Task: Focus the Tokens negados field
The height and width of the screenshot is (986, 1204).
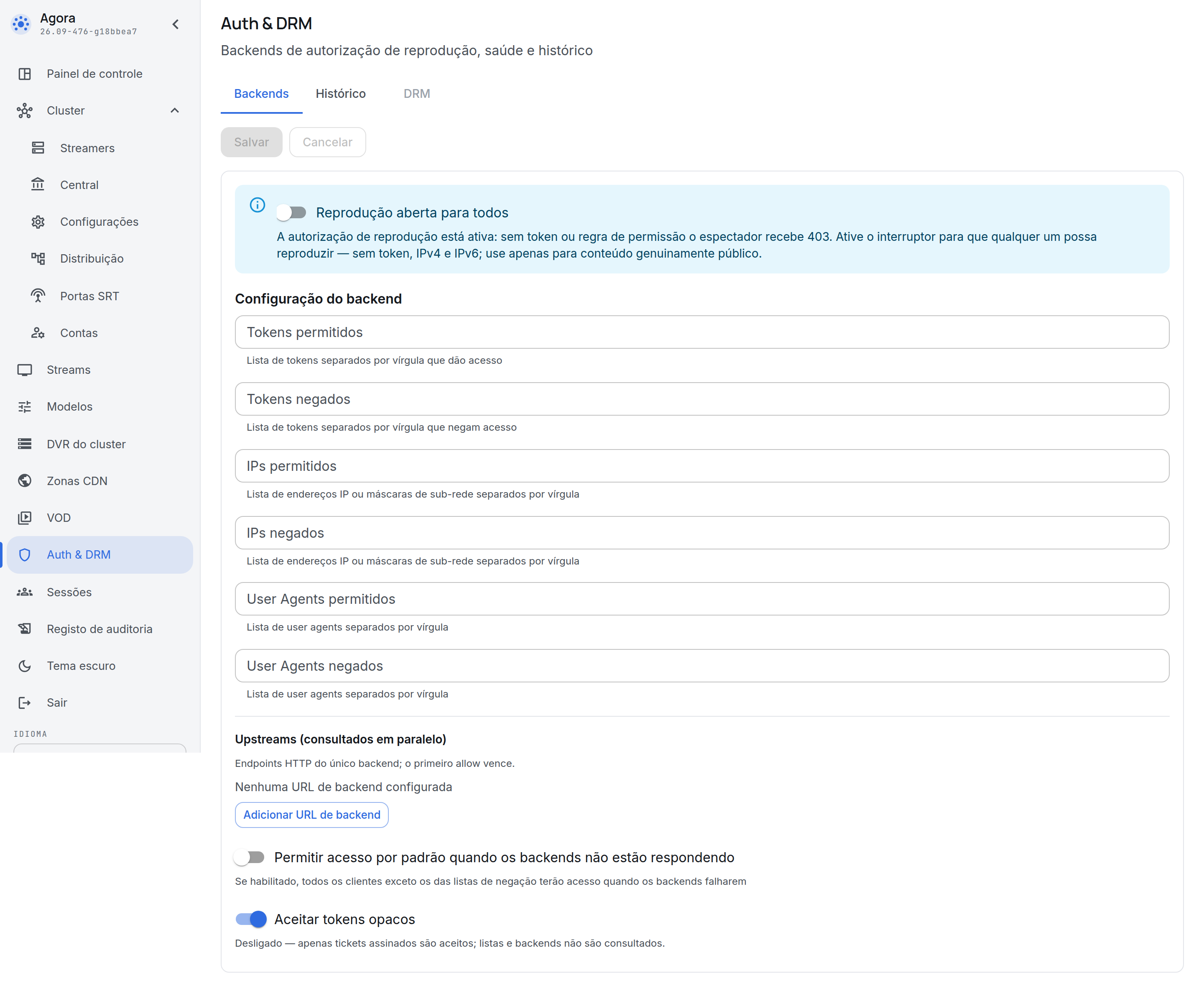Action: point(702,399)
